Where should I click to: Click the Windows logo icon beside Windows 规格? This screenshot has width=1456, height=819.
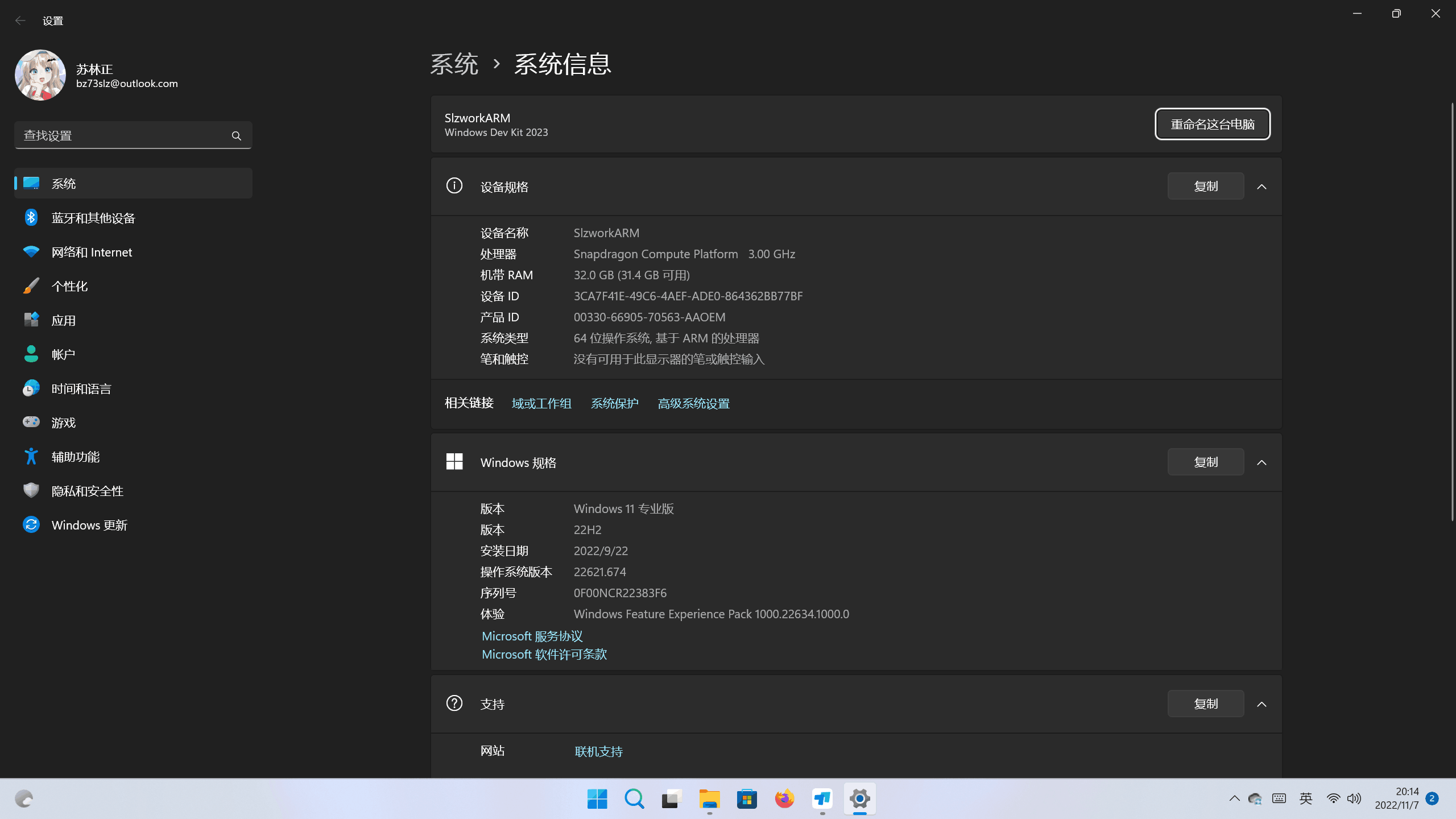pyautogui.click(x=454, y=461)
